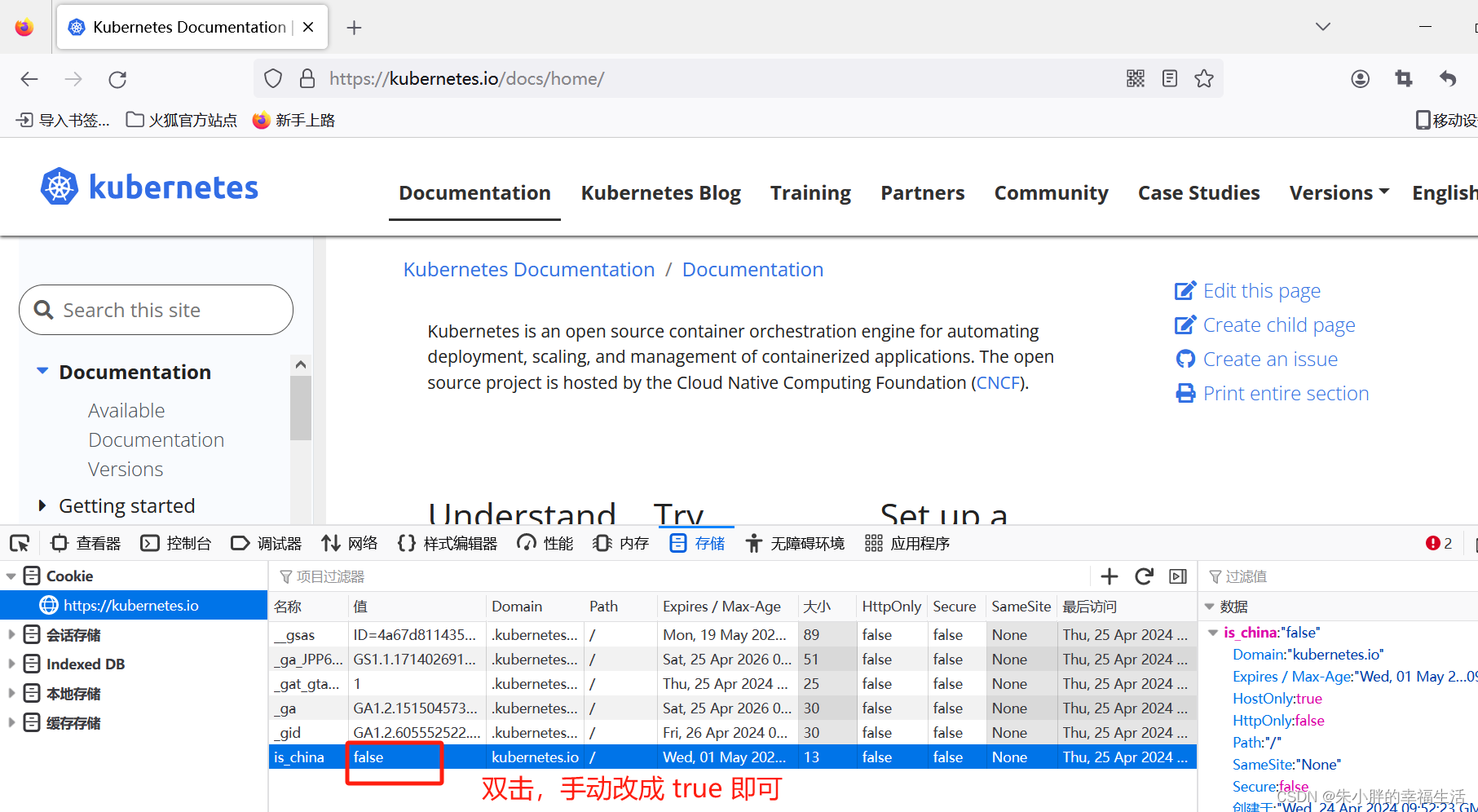The width and height of the screenshot is (1478, 812).
Task: Select the 存储 storage tab
Action: [697, 543]
